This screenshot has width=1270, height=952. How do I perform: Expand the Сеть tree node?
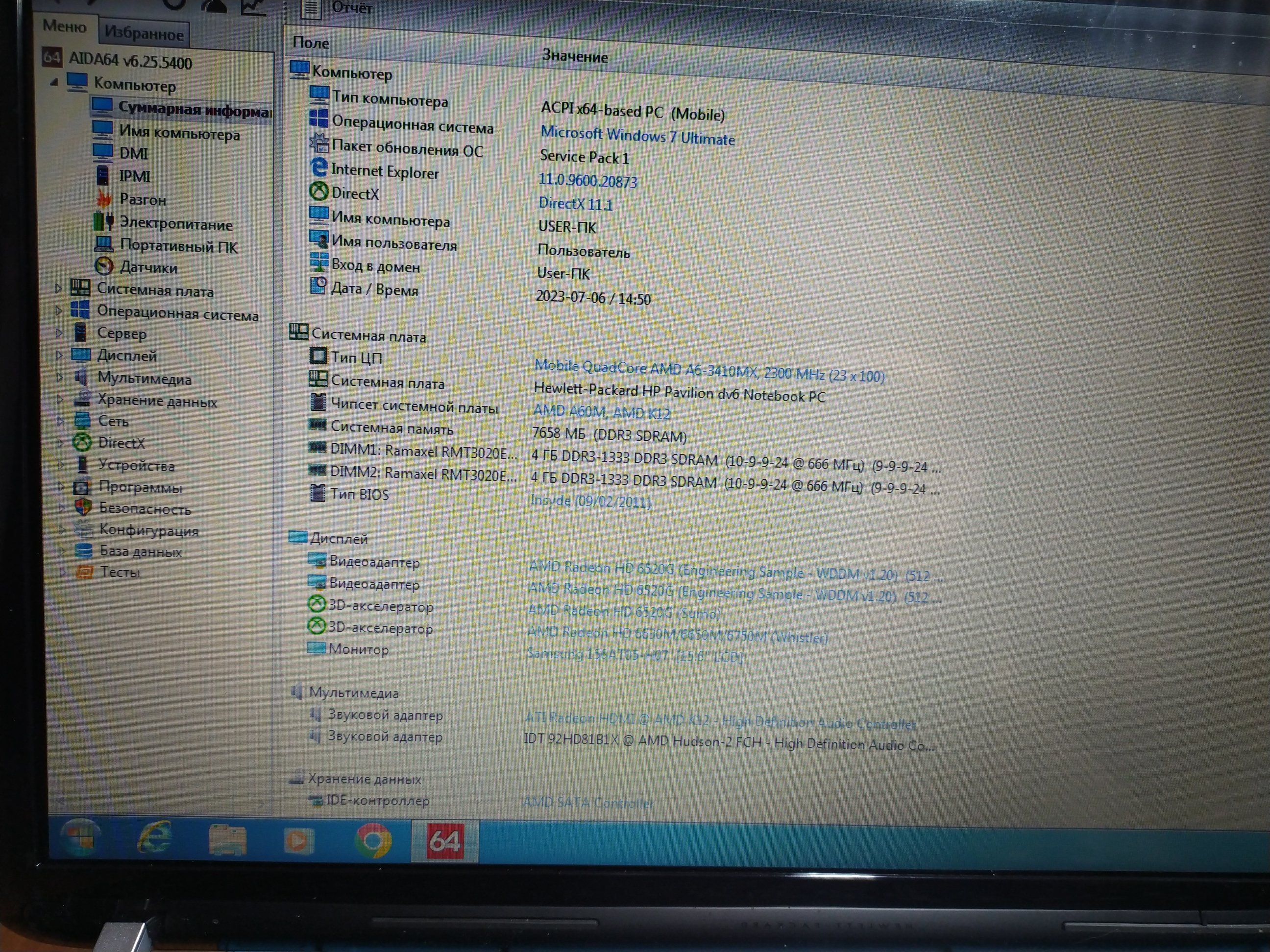60,421
